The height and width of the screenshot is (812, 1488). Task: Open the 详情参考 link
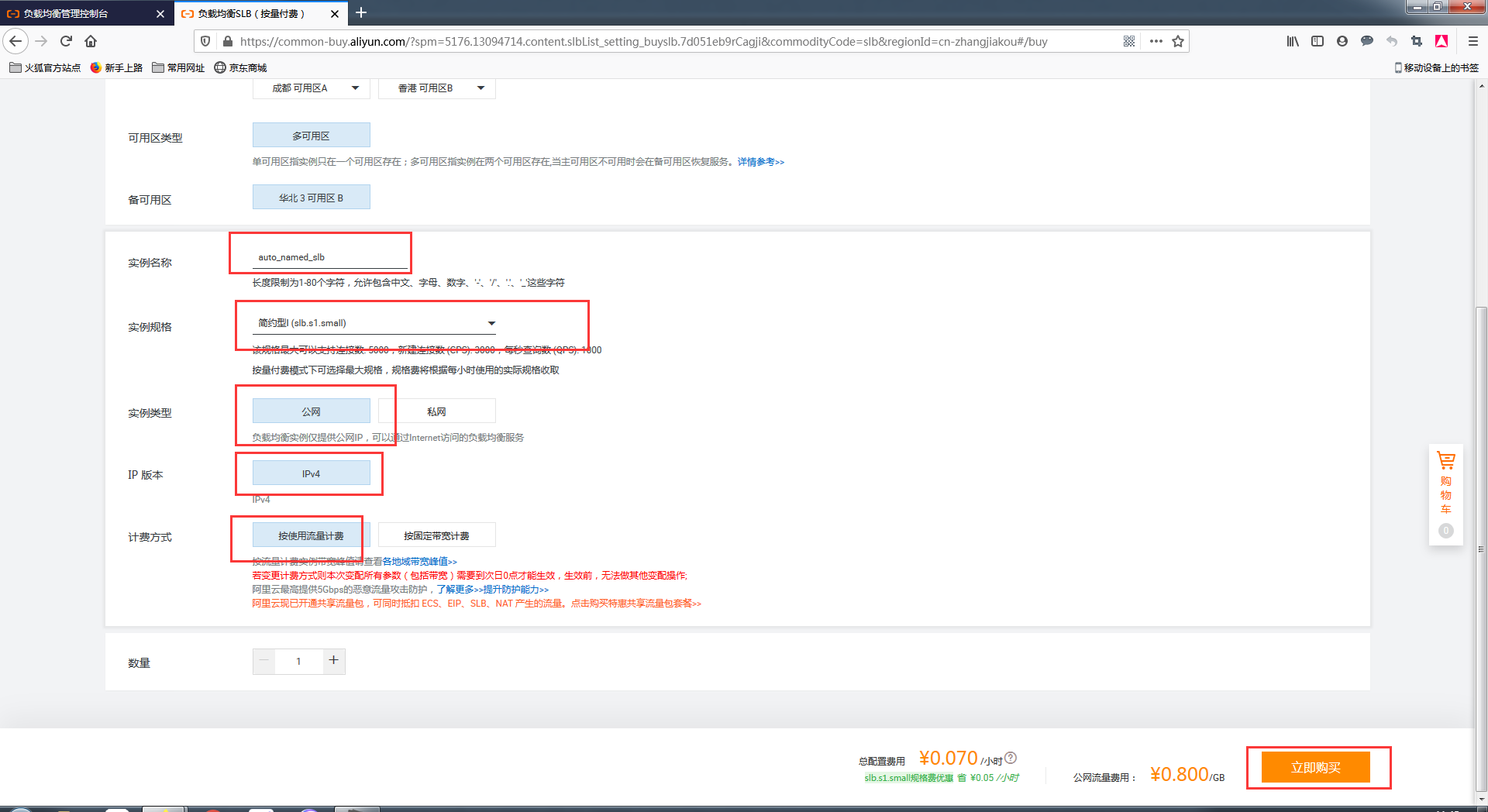(x=759, y=161)
